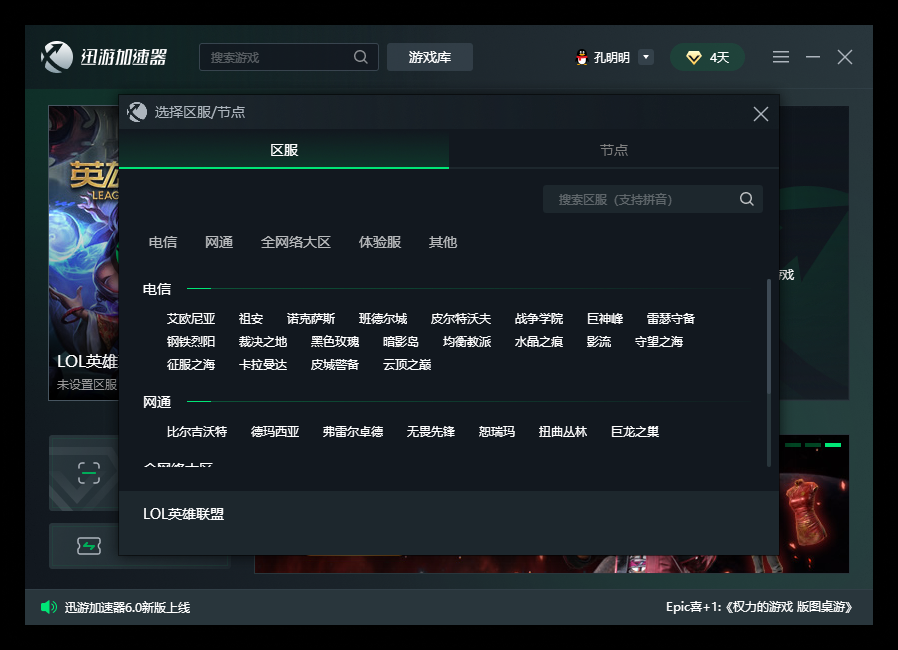Choose the 扭曲丛林 server
Viewport: 898px width, 650px height.
[x=563, y=432]
